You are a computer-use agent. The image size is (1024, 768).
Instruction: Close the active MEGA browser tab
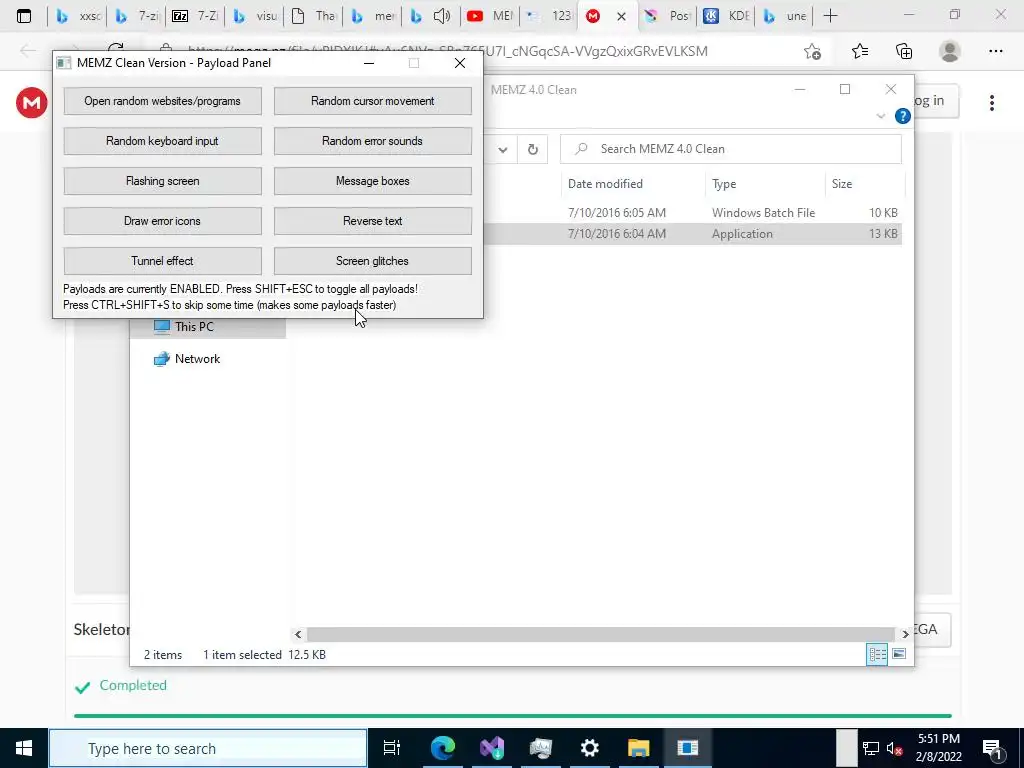click(621, 16)
